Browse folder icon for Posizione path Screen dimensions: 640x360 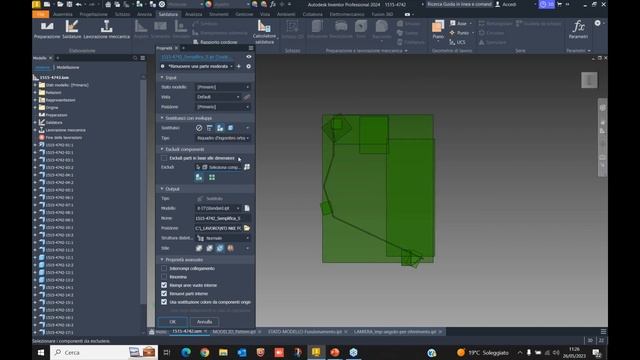247,228
